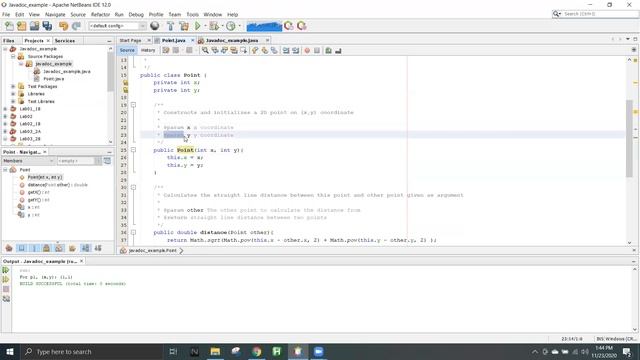The height and width of the screenshot is (360, 640).
Task: Toggle Show Fields filter in Navigator
Action: pos(22,248)
